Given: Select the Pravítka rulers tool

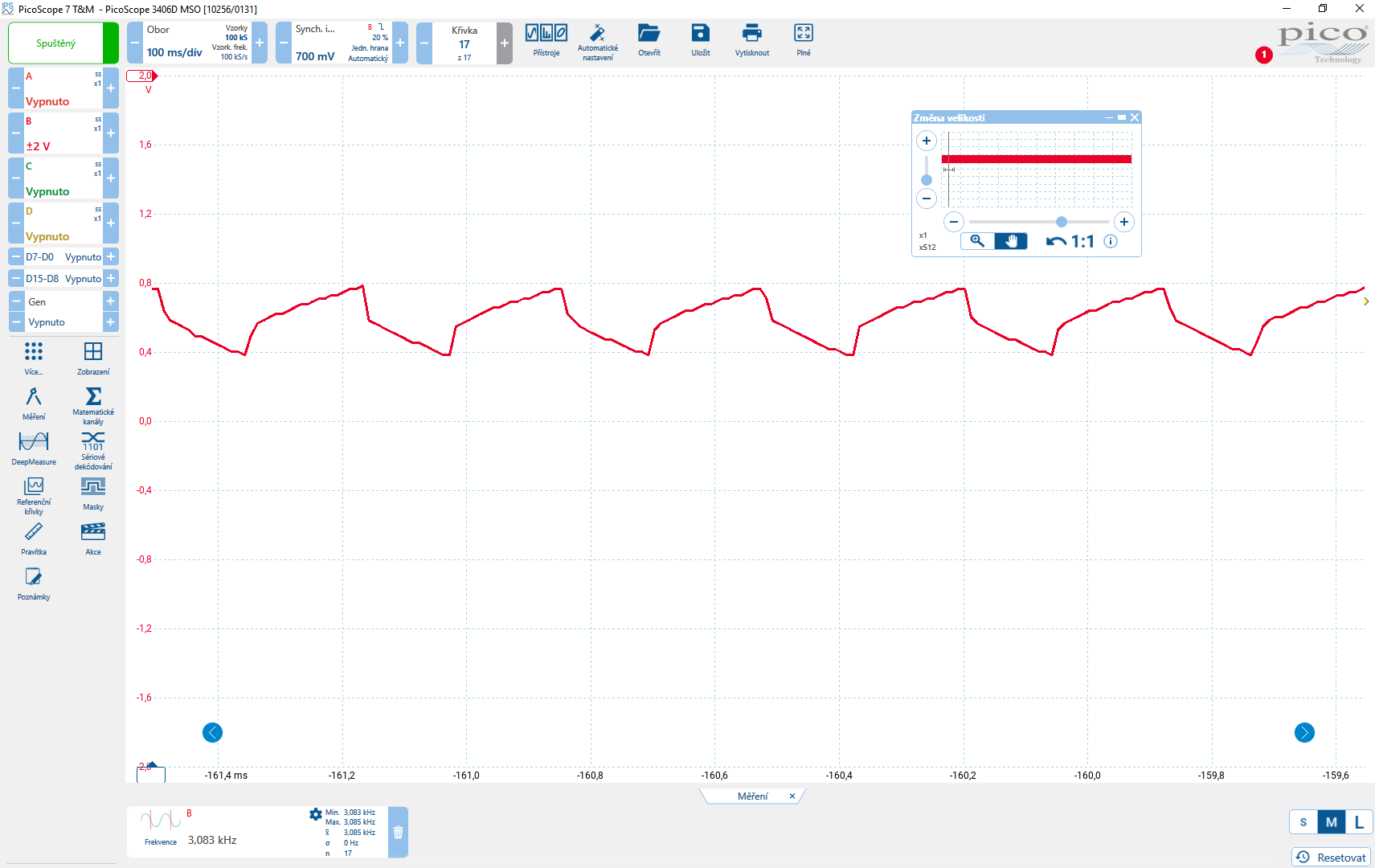Looking at the screenshot, I should coord(34,538).
